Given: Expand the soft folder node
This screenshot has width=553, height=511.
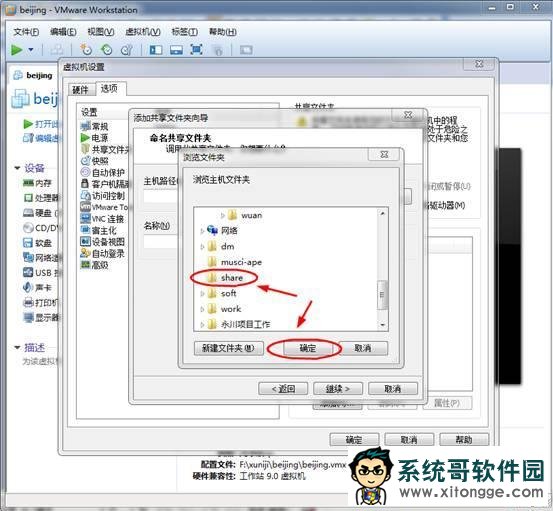Looking at the screenshot, I should point(202,293).
